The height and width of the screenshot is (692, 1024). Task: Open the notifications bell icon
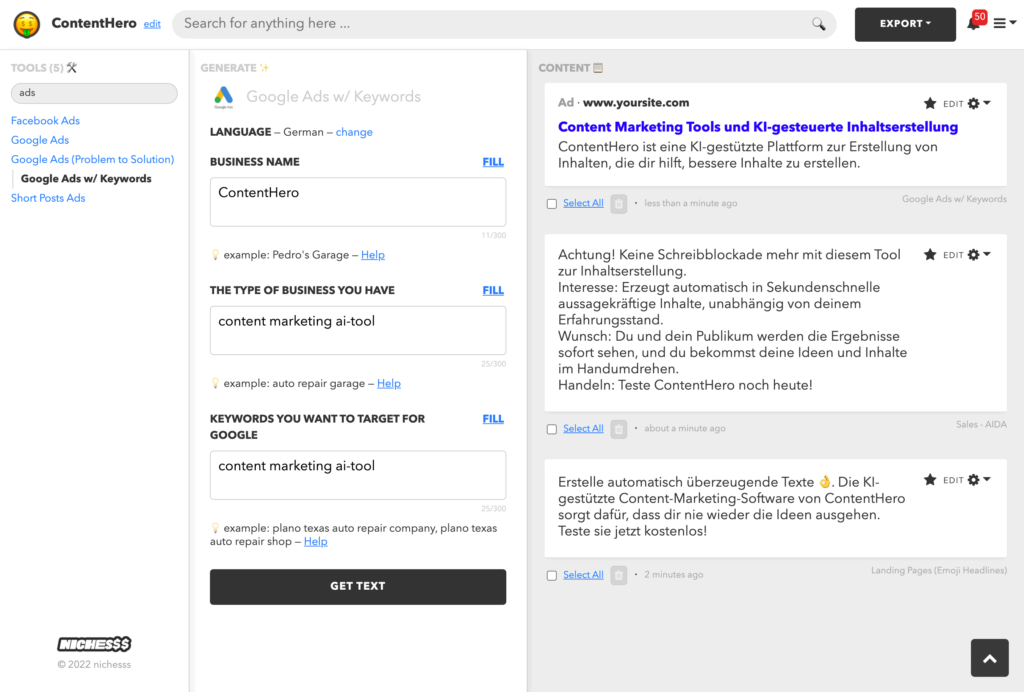[x=973, y=24]
